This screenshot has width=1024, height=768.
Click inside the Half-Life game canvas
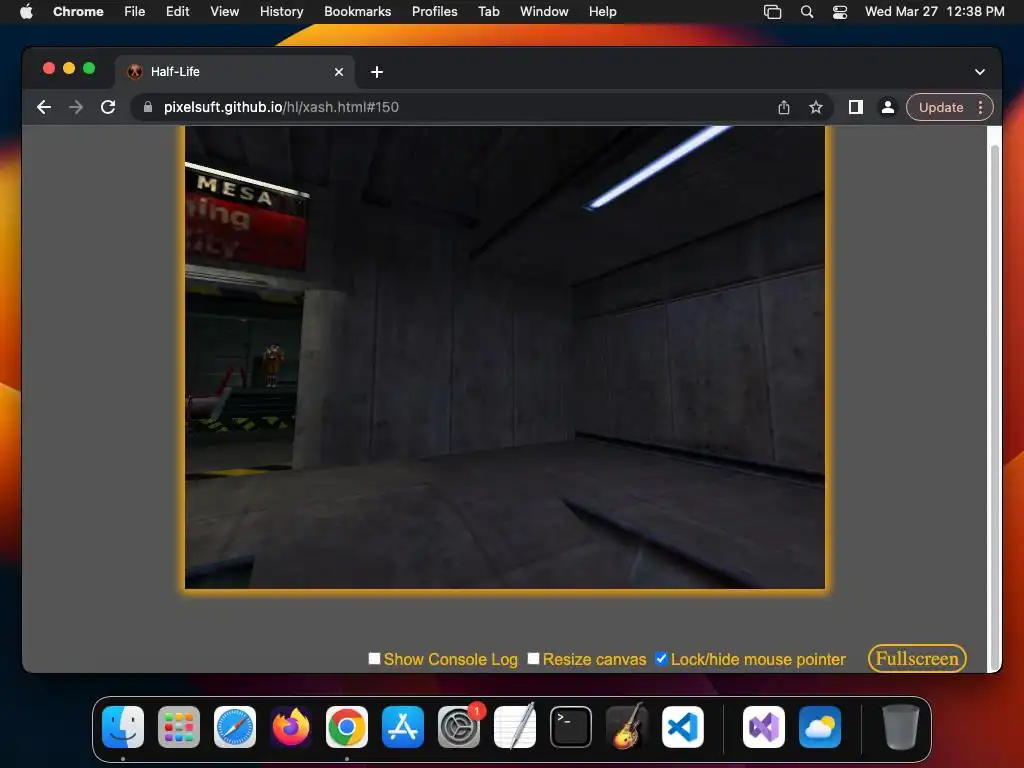coord(505,358)
